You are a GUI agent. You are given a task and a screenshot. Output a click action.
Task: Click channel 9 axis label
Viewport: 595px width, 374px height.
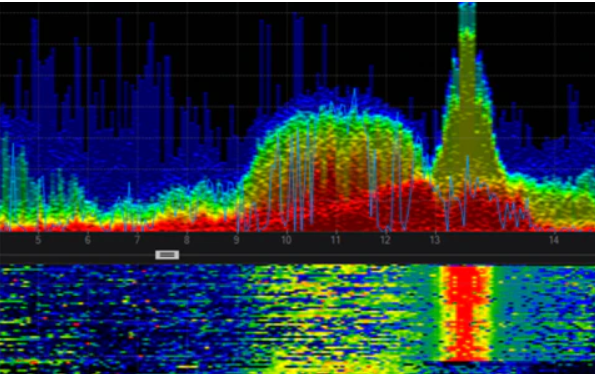(236, 240)
